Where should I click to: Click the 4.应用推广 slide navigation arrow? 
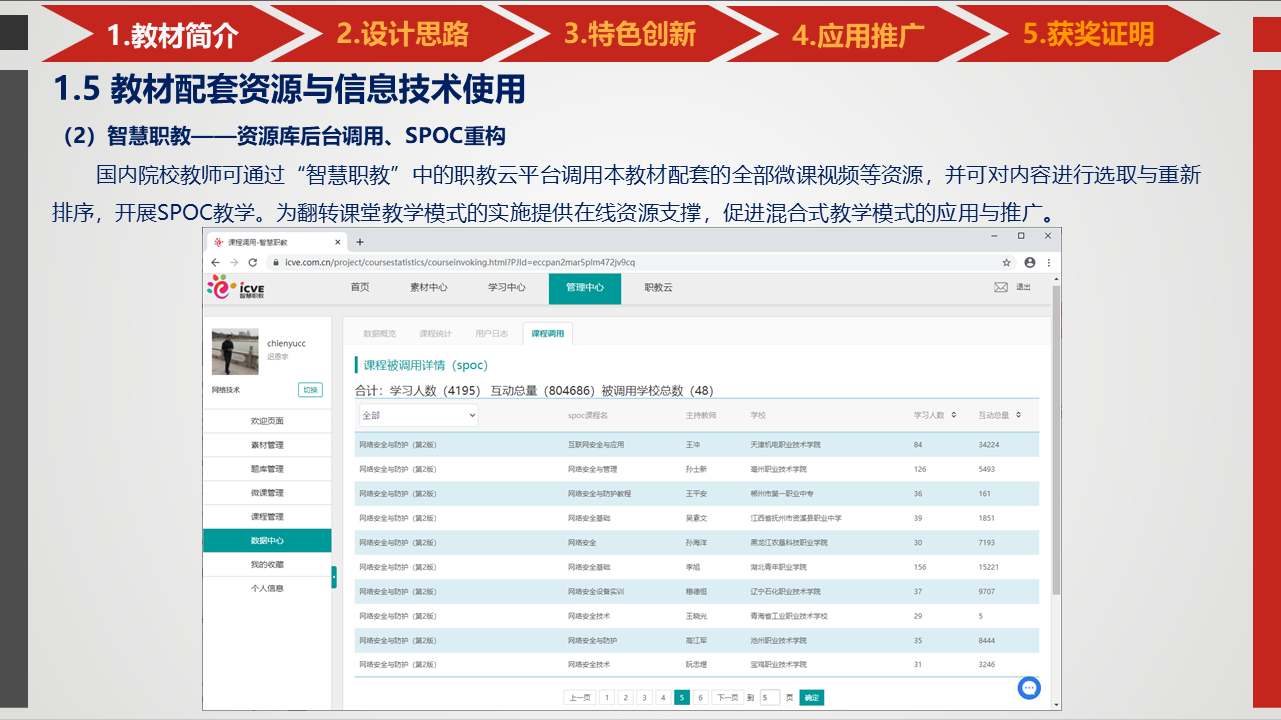tap(858, 34)
